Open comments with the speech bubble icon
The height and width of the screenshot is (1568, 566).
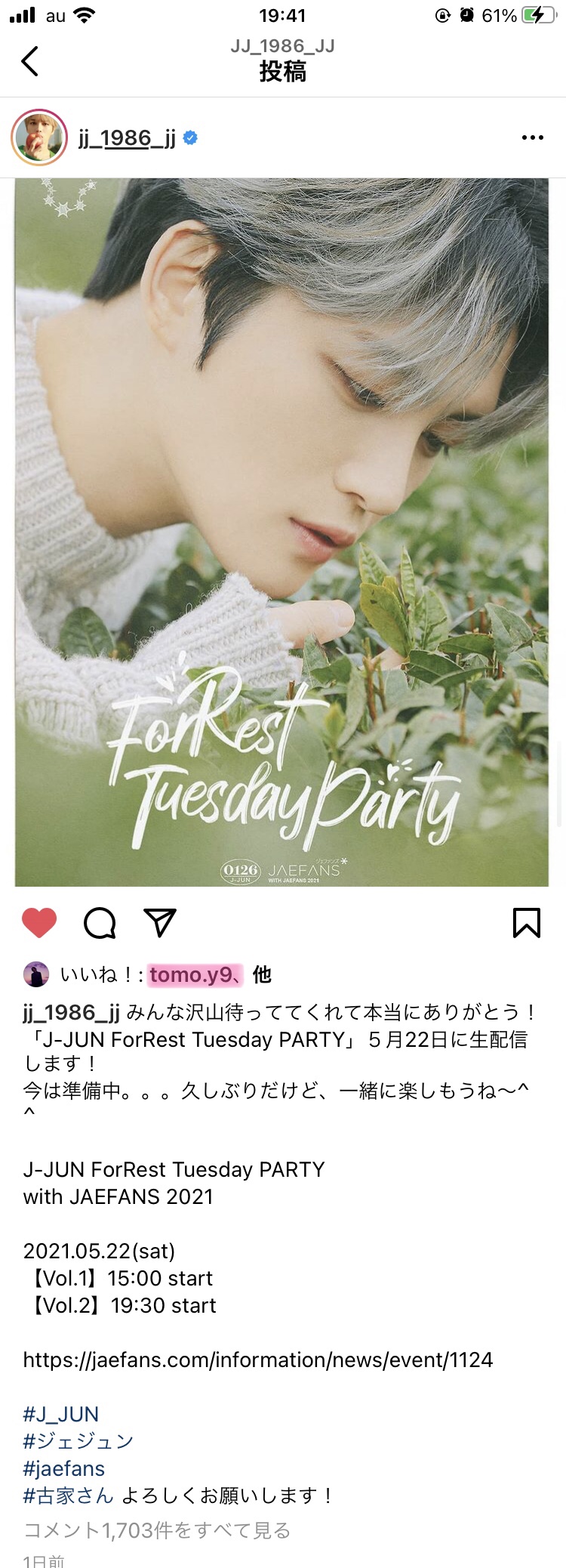(x=100, y=923)
